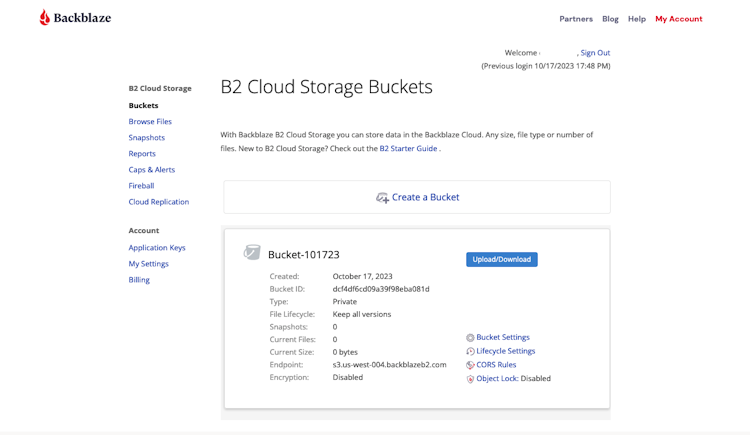The height and width of the screenshot is (435, 750).
Task: Click the Bucket Settings gear icon
Action: [x=470, y=338]
